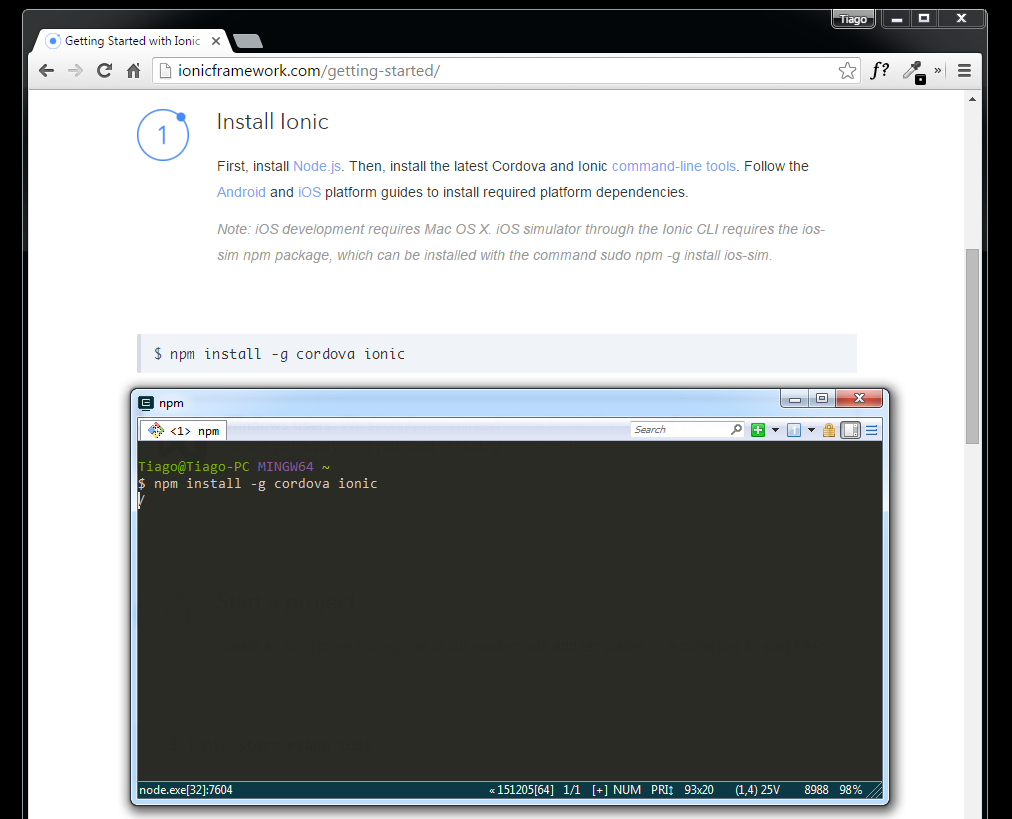Click node.exe[32]:7604 in the status bar
Viewport: 1012px width, 819px height.
pyautogui.click(x=186, y=790)
